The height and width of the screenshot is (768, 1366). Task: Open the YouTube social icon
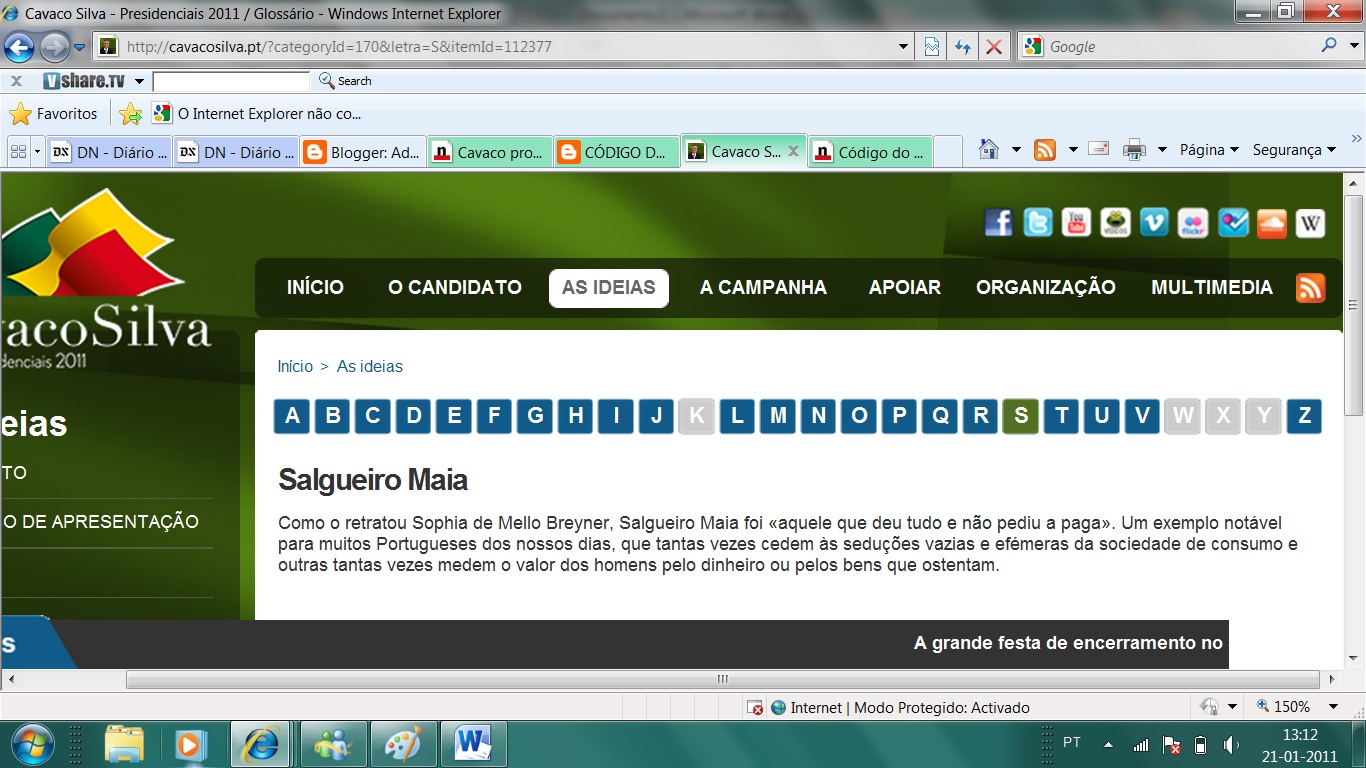pos(1076,222)
